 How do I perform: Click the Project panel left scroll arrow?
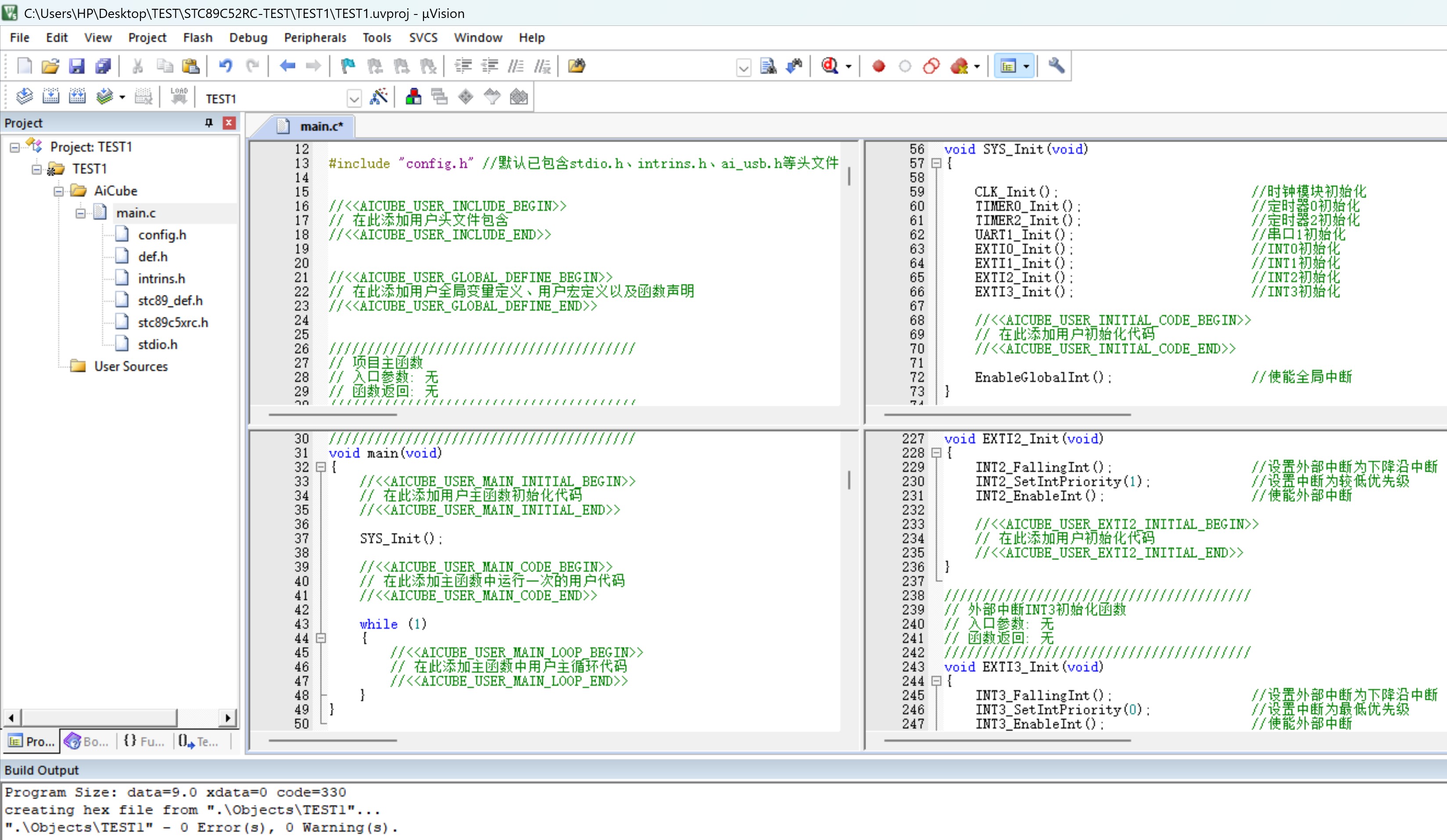coord(11,718)
